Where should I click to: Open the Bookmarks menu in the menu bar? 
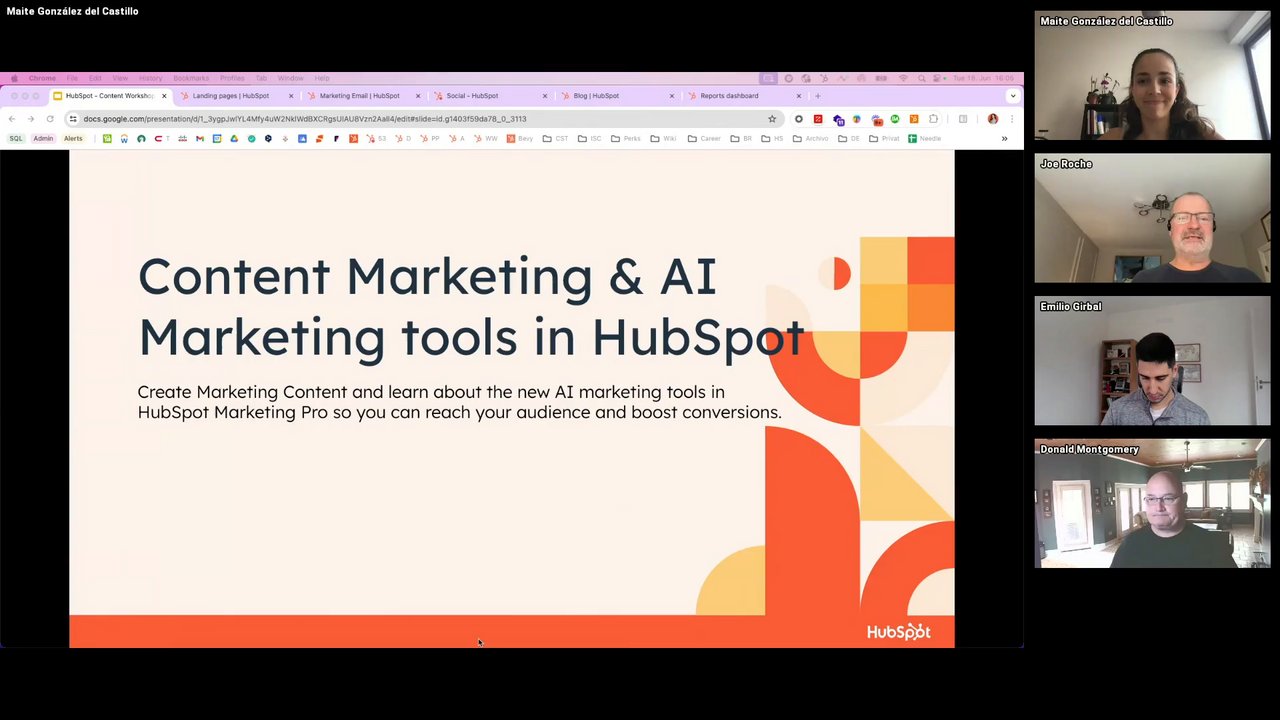191,78
